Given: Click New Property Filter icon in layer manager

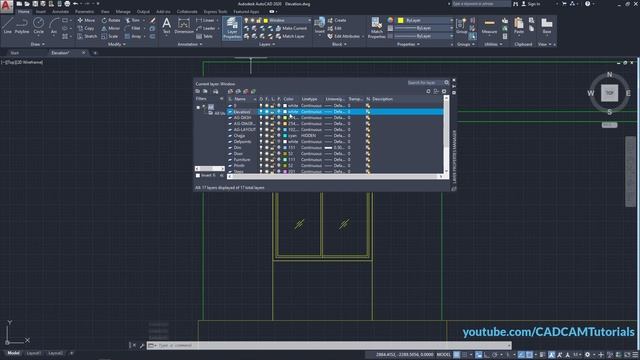Looking at the screenshot, I should [198, 91].
